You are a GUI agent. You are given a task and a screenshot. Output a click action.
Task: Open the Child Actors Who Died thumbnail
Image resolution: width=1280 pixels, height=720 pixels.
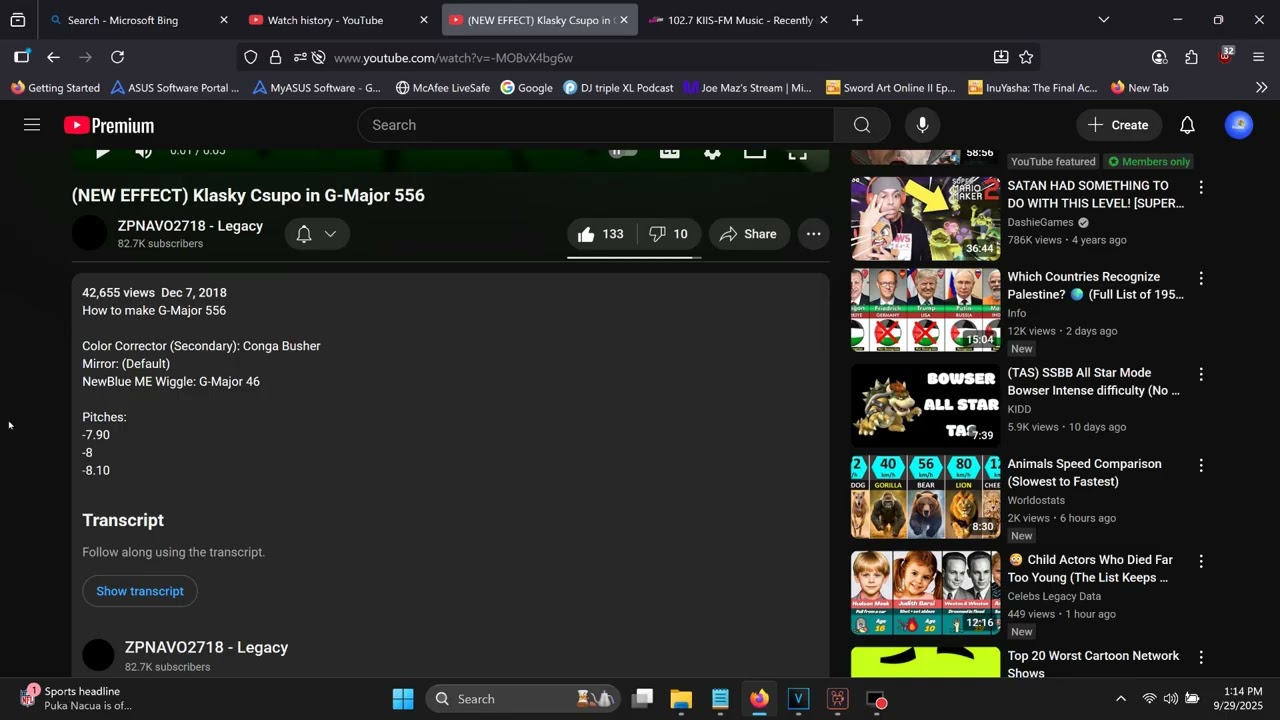pos(925,593)
